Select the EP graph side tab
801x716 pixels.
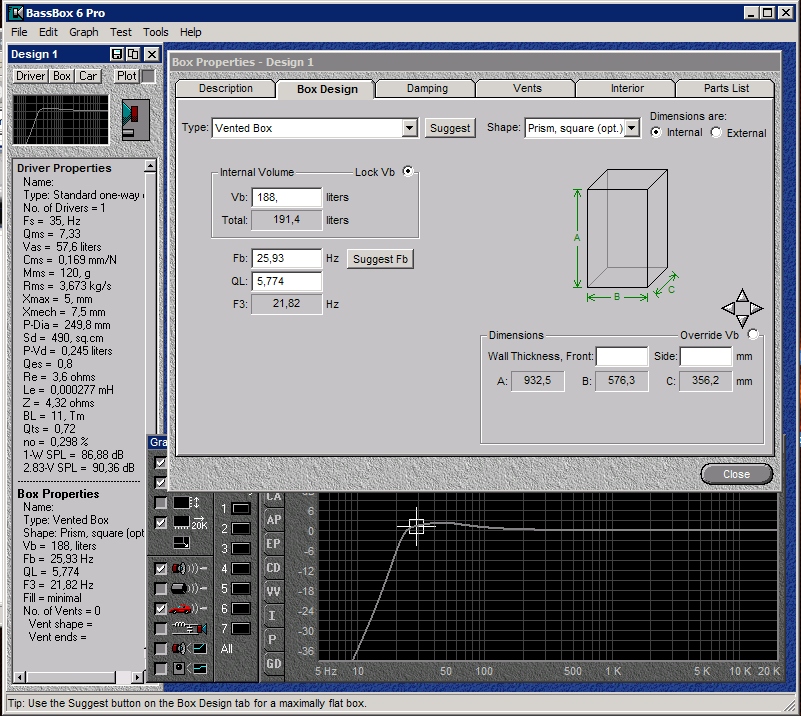coord(273,544)
